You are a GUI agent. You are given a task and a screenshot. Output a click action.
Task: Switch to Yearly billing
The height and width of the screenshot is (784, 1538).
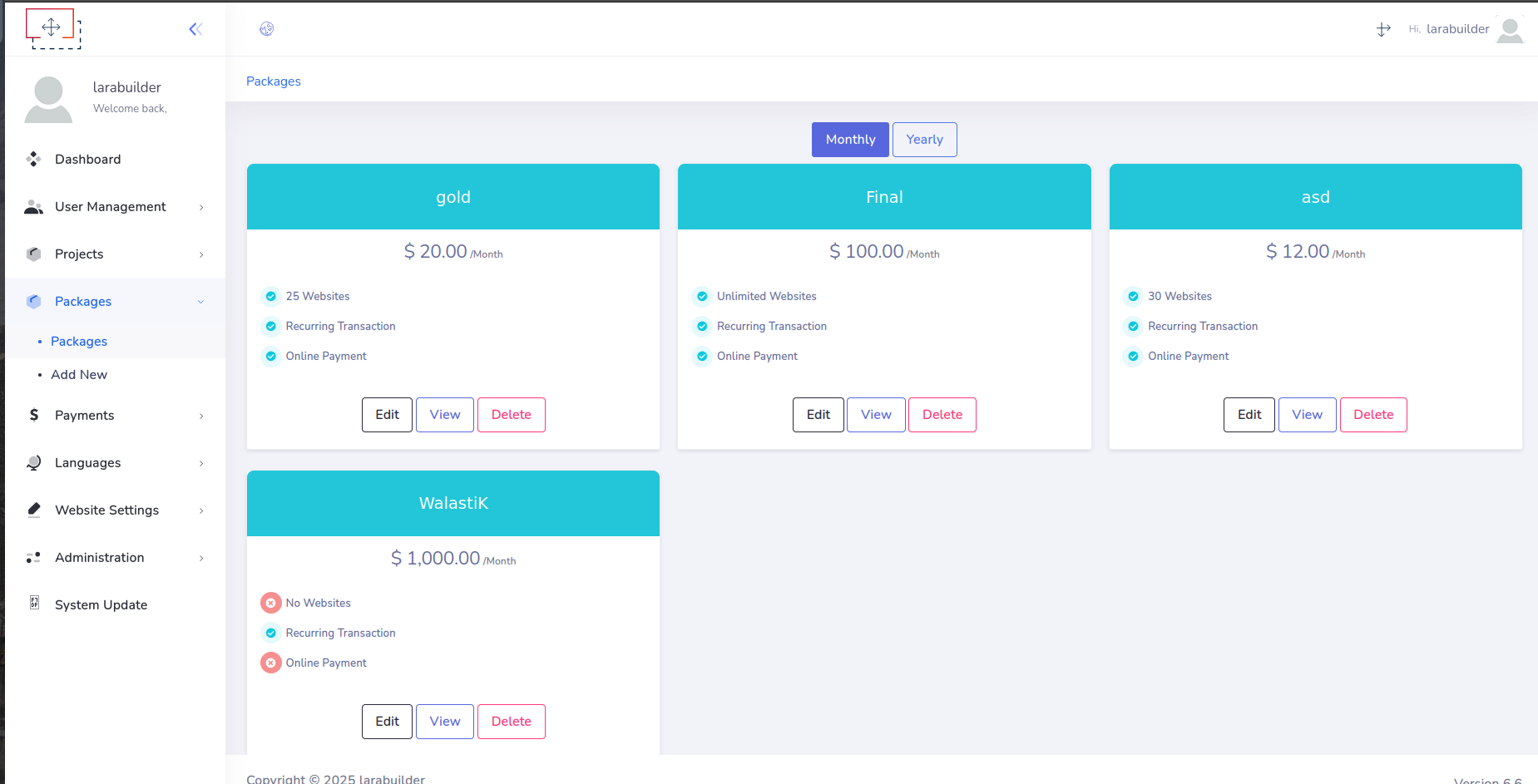click(x=924, y=140)
